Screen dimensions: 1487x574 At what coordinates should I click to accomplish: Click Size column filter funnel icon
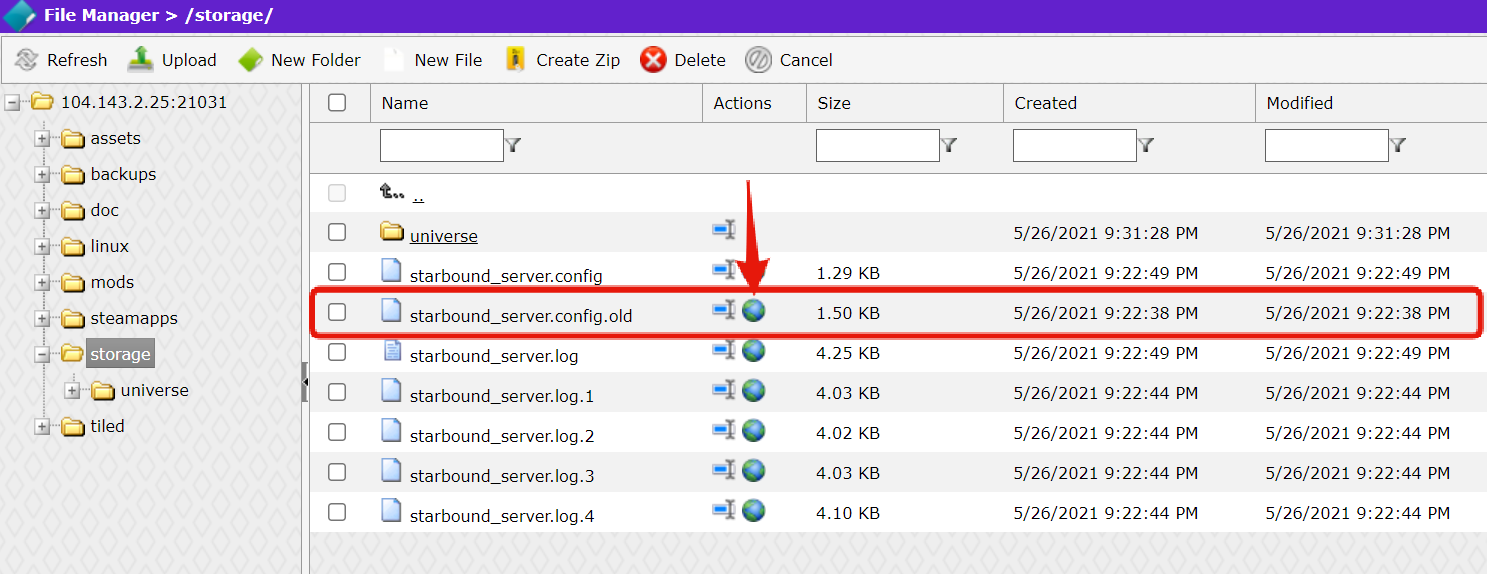click(x=949, y=145)
